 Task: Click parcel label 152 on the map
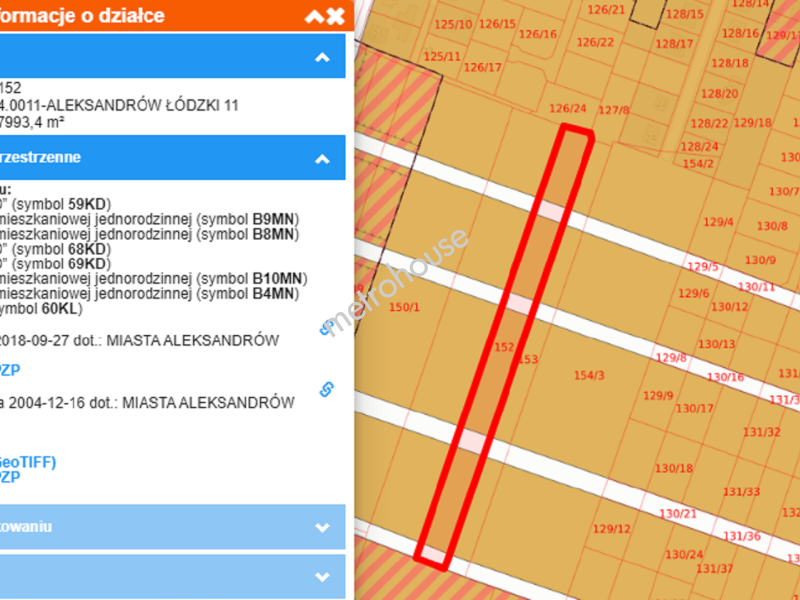pyautogui.click(x=504, y=347)
